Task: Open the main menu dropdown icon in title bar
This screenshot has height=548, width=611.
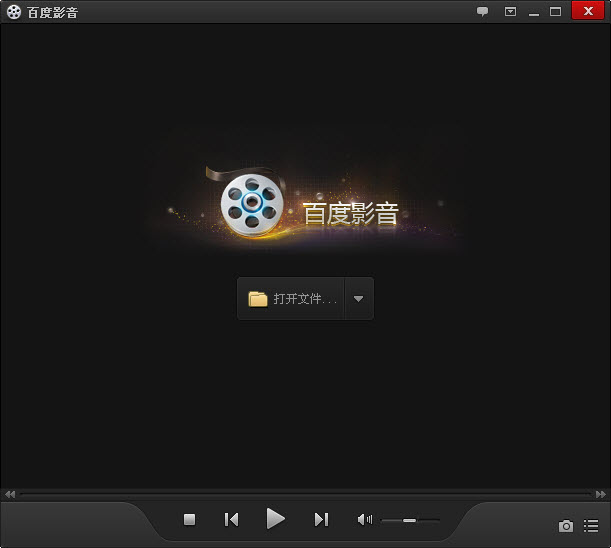Action: (510, 12)
